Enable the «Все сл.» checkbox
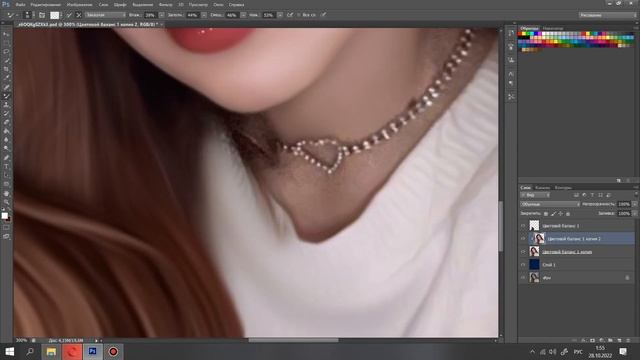 point(299,15)
